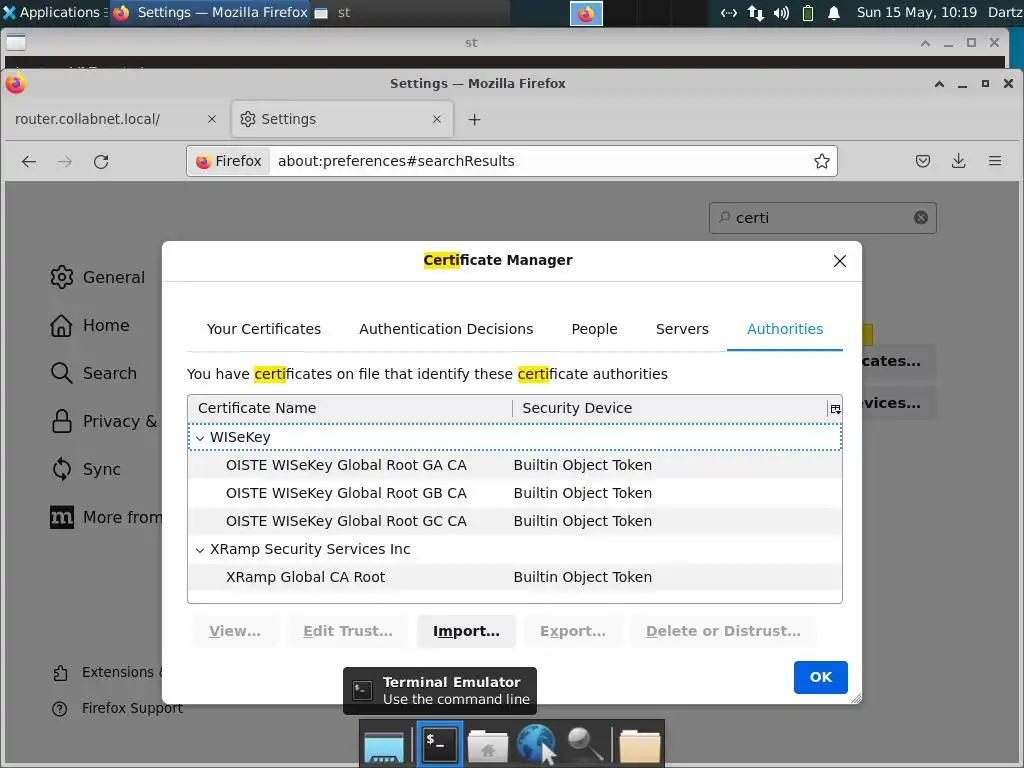Focus the settings search field with 'certi'
1024x768 pixels.
822,217
